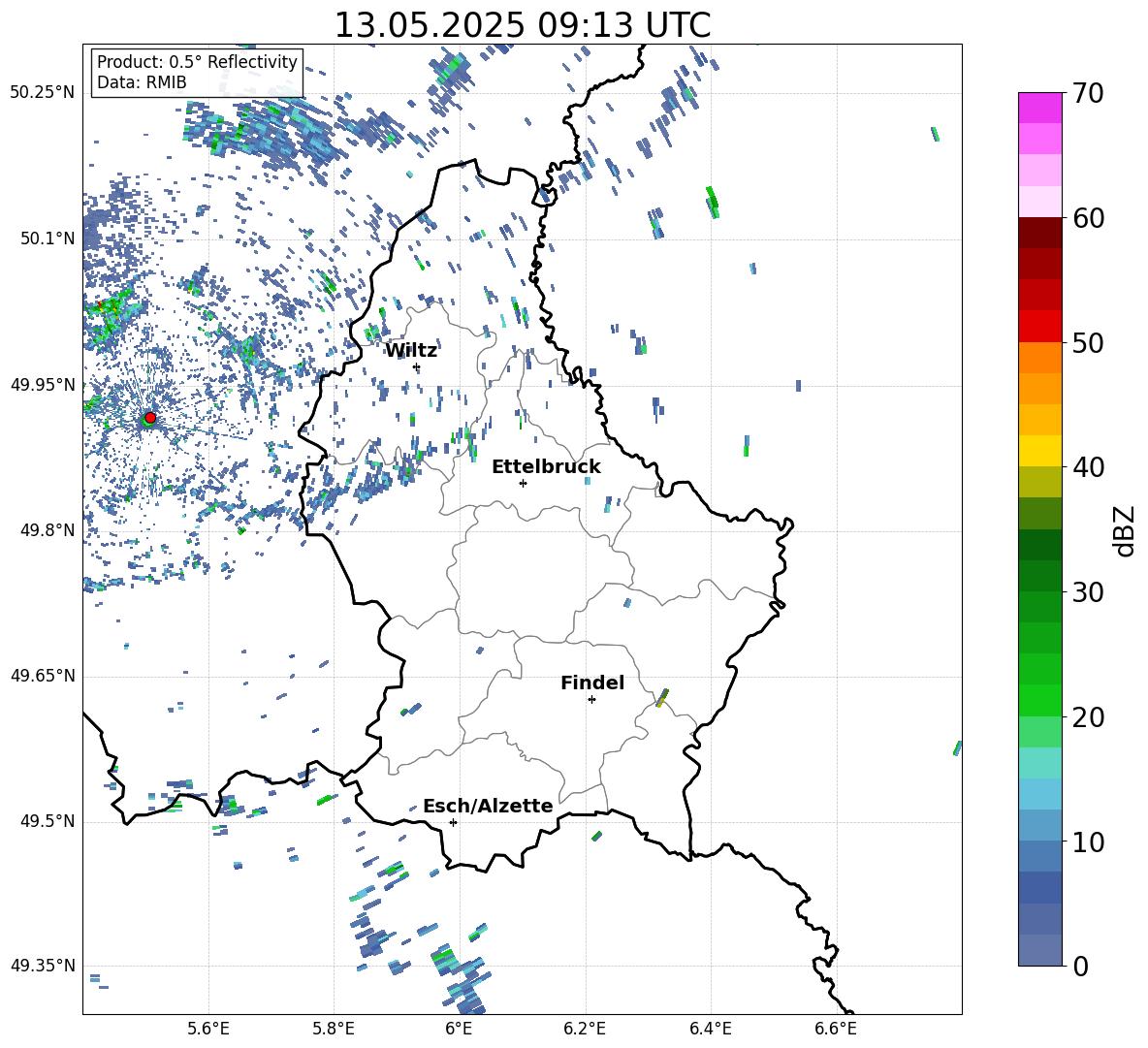Click the Ettelbruck city label

click(x=546, y=467)
